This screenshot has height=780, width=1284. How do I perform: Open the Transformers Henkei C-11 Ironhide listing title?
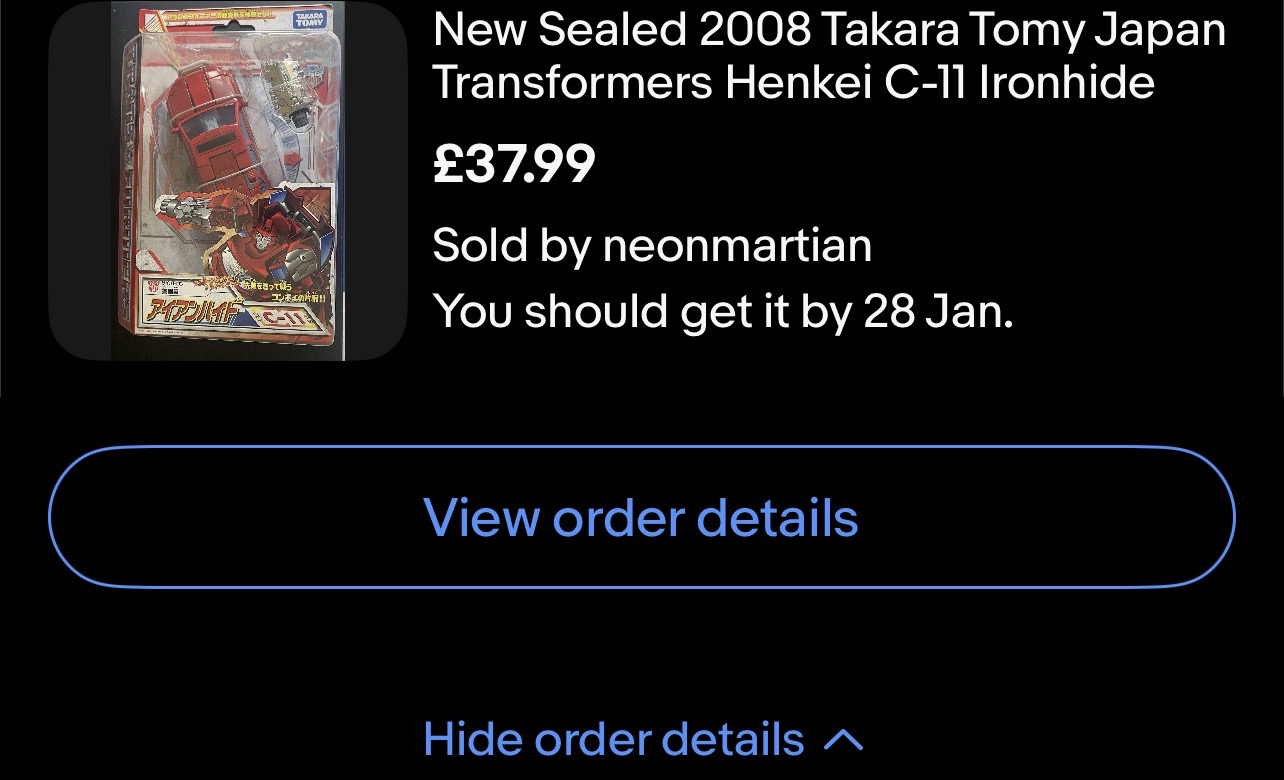click(x=828, y=56)
